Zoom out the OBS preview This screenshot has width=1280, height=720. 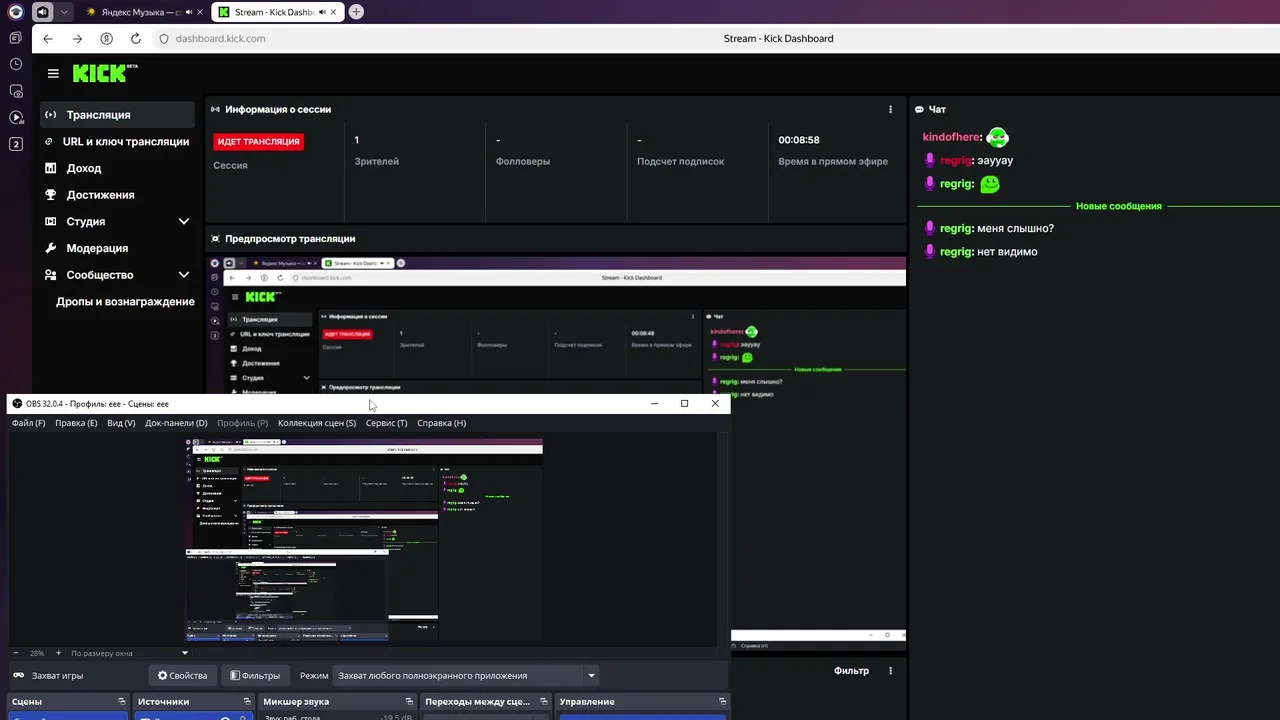16,653
